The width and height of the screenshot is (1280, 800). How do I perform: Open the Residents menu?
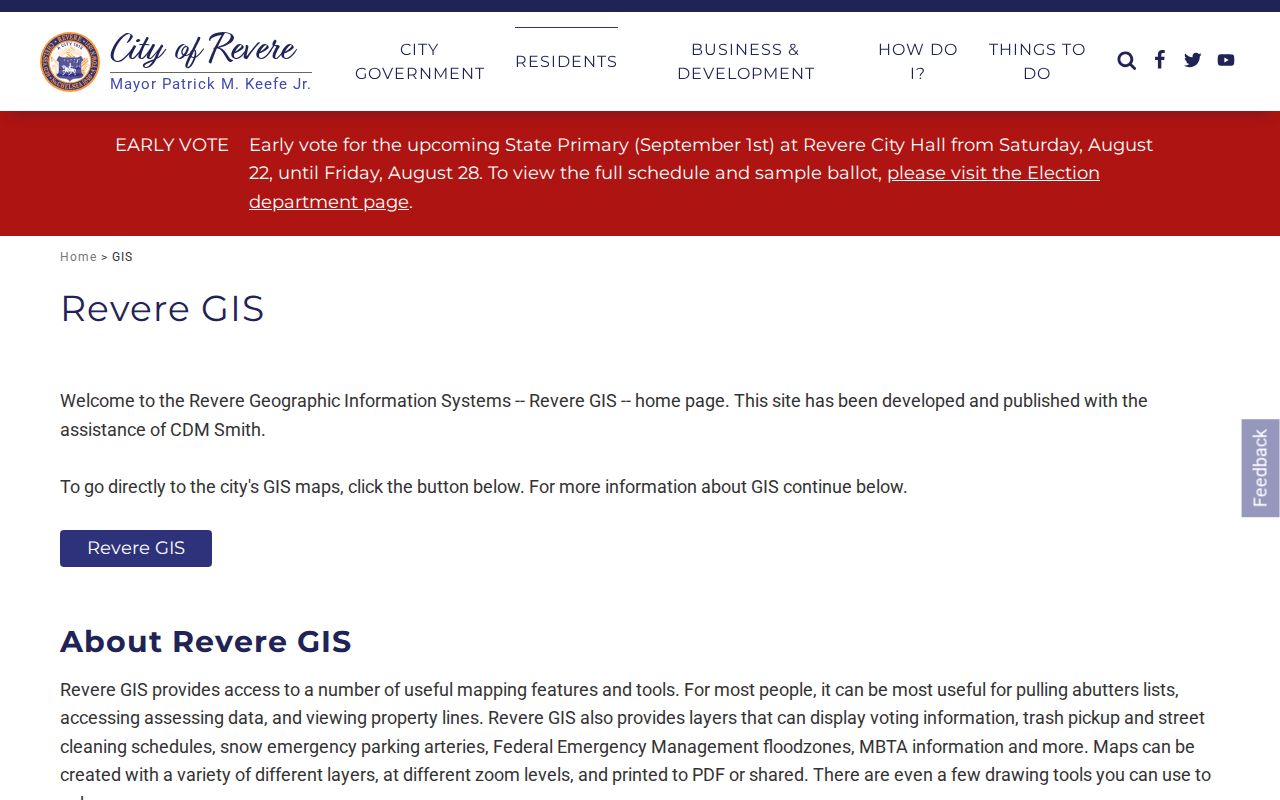point(566,61)
